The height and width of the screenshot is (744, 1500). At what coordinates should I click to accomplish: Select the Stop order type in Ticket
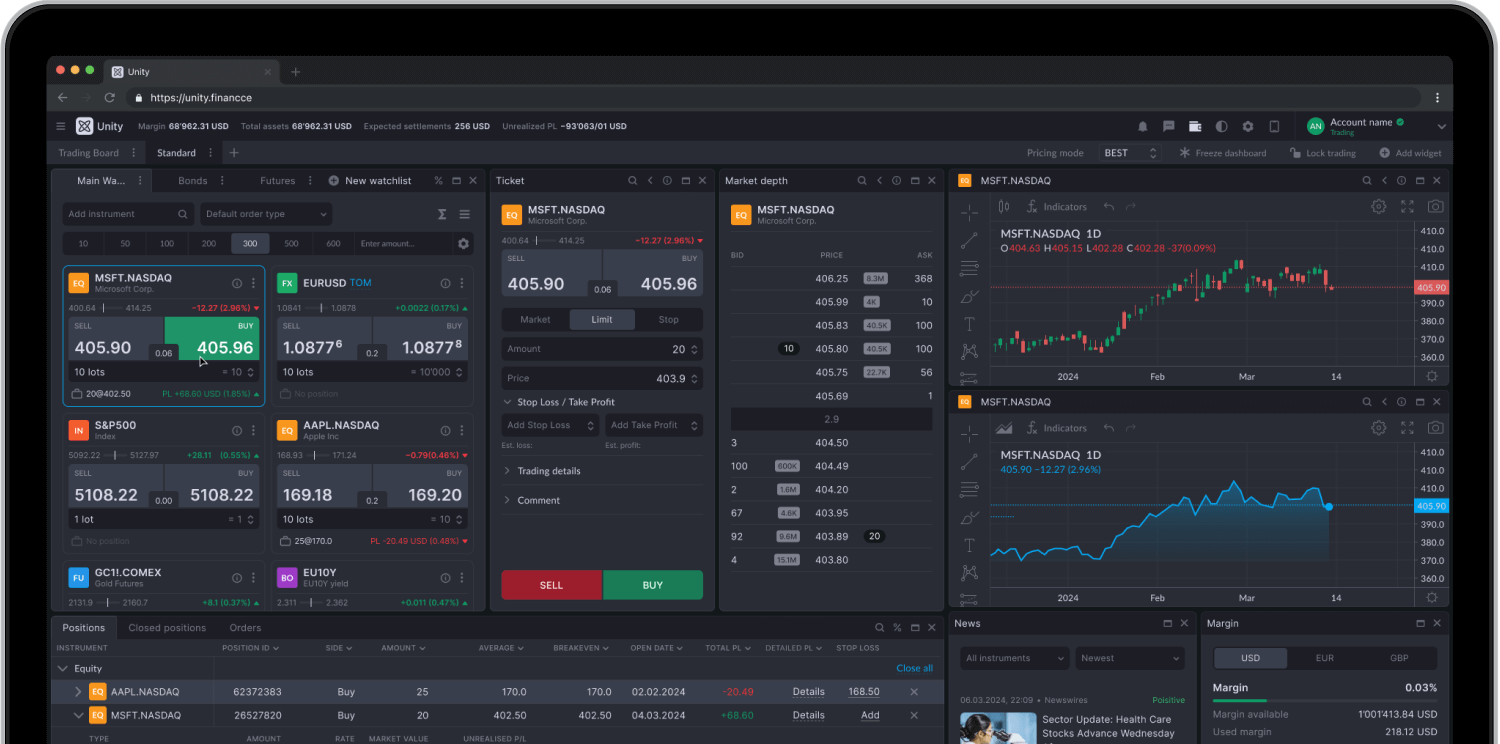point(669,320)
